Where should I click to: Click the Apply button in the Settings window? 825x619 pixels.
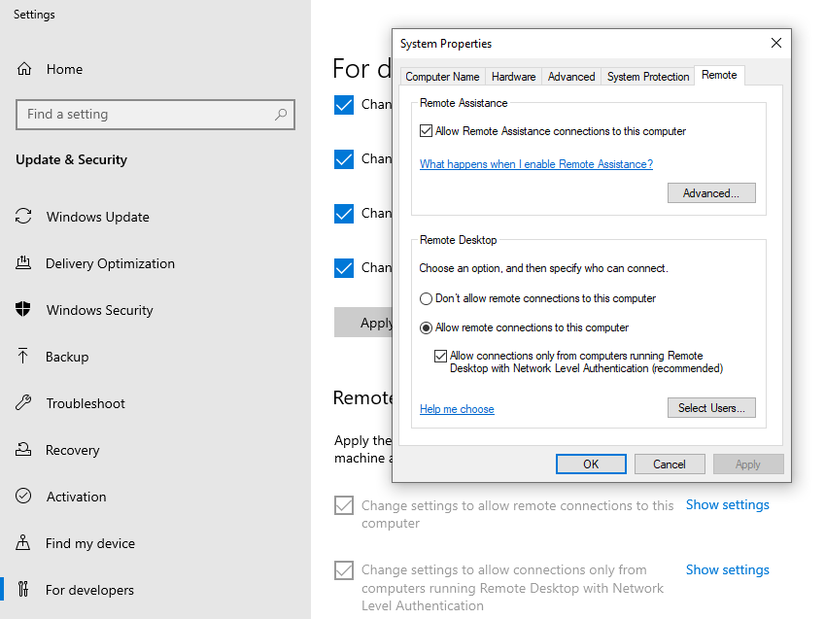click(364, 322)
